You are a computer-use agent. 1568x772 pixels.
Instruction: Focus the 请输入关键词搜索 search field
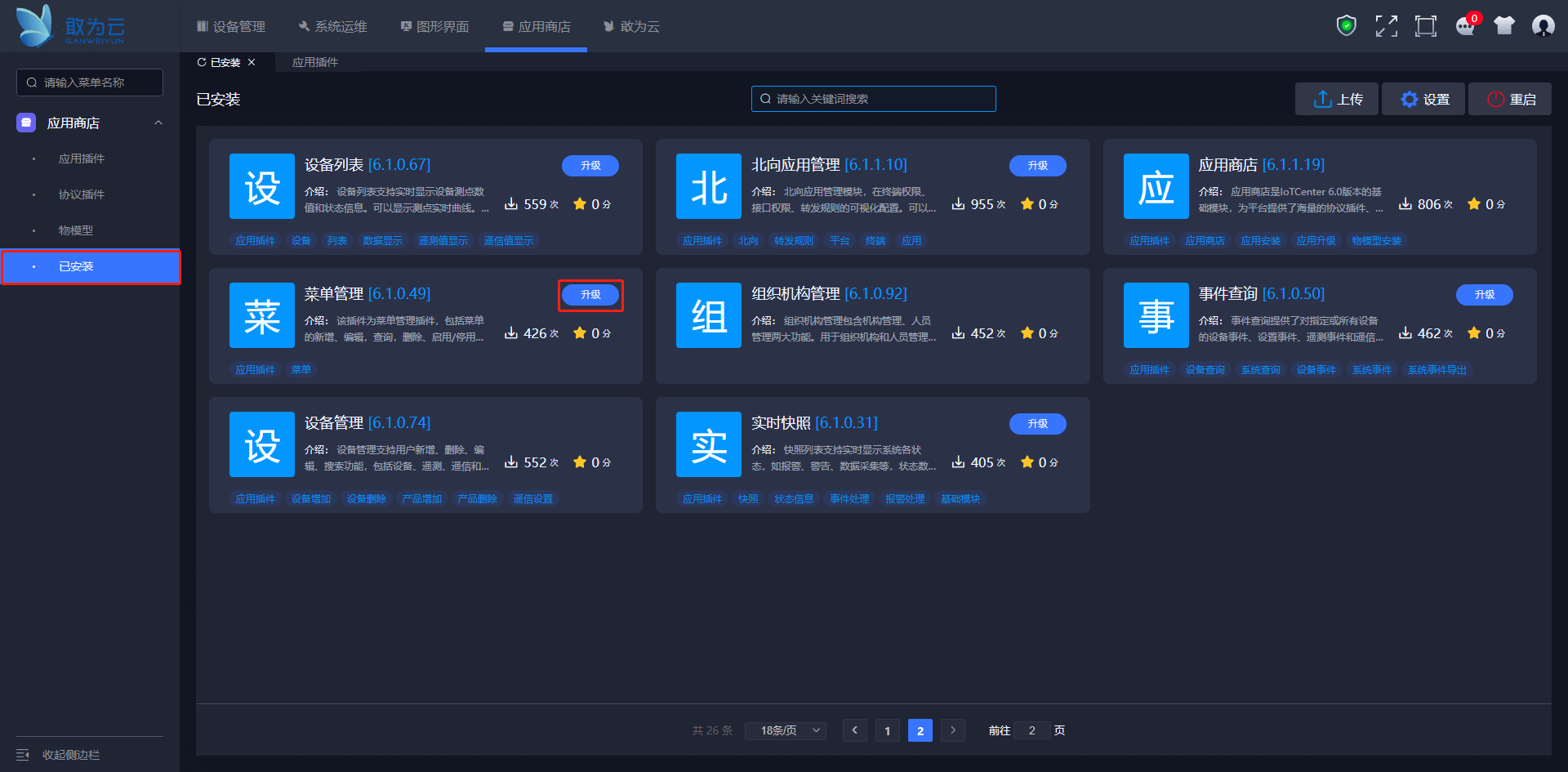[x=874, y=99]
